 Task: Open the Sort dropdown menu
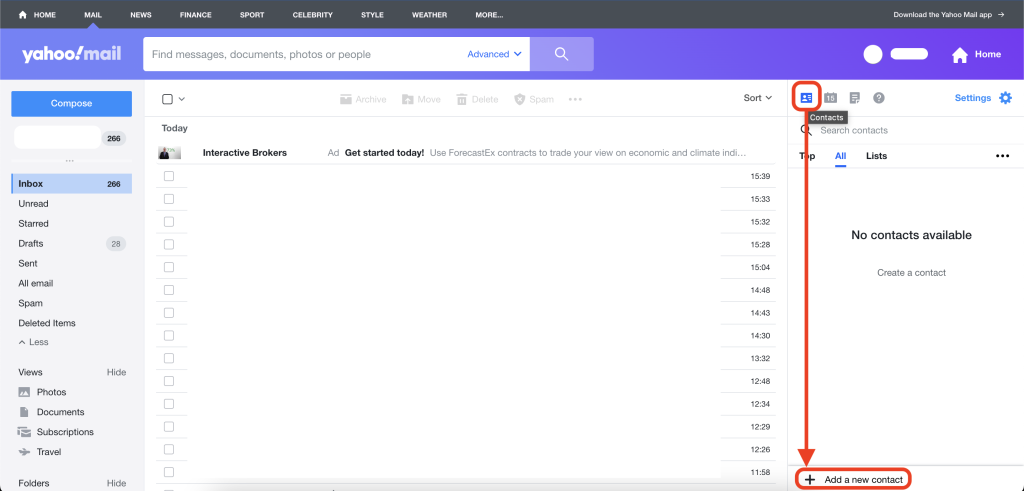pos(757,98)
